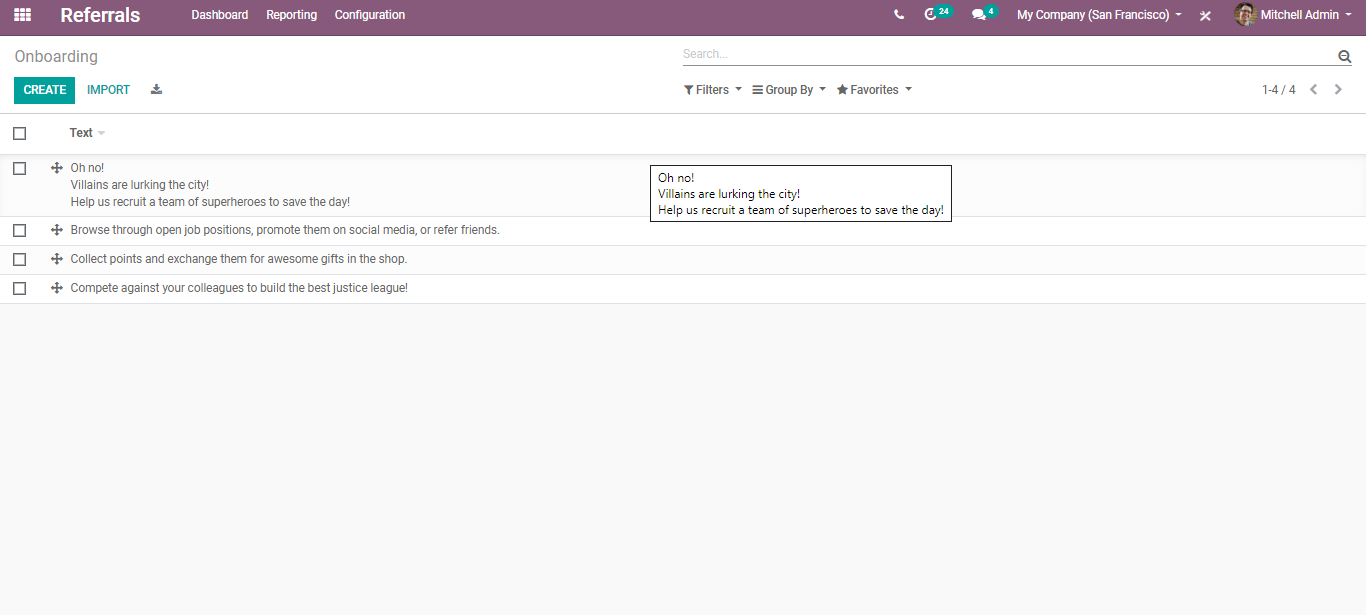
Task: Click the Referrals app title
Action: coord(100,15)
